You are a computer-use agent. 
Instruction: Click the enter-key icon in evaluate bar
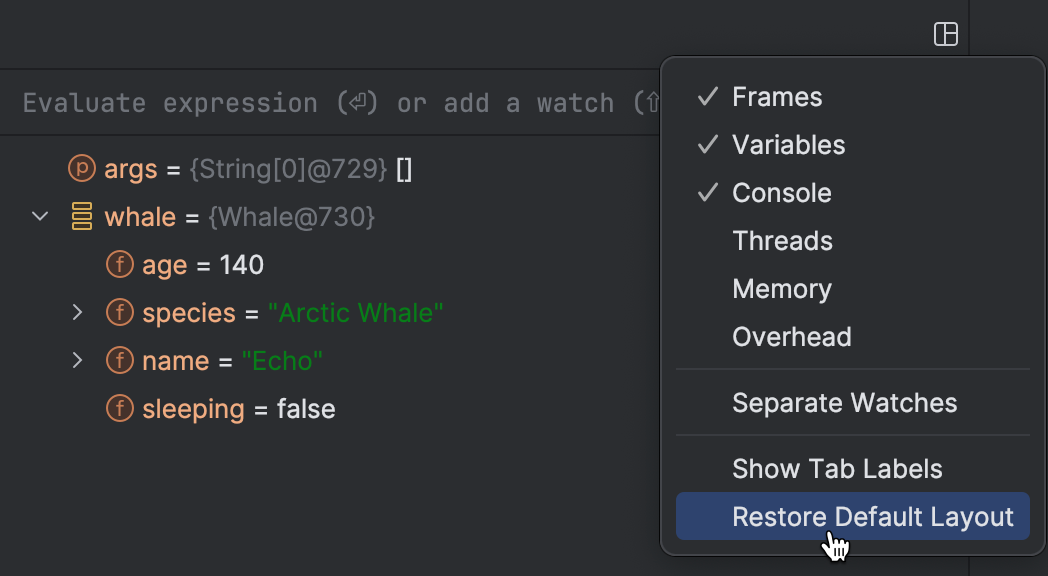[x=356, y=101]
